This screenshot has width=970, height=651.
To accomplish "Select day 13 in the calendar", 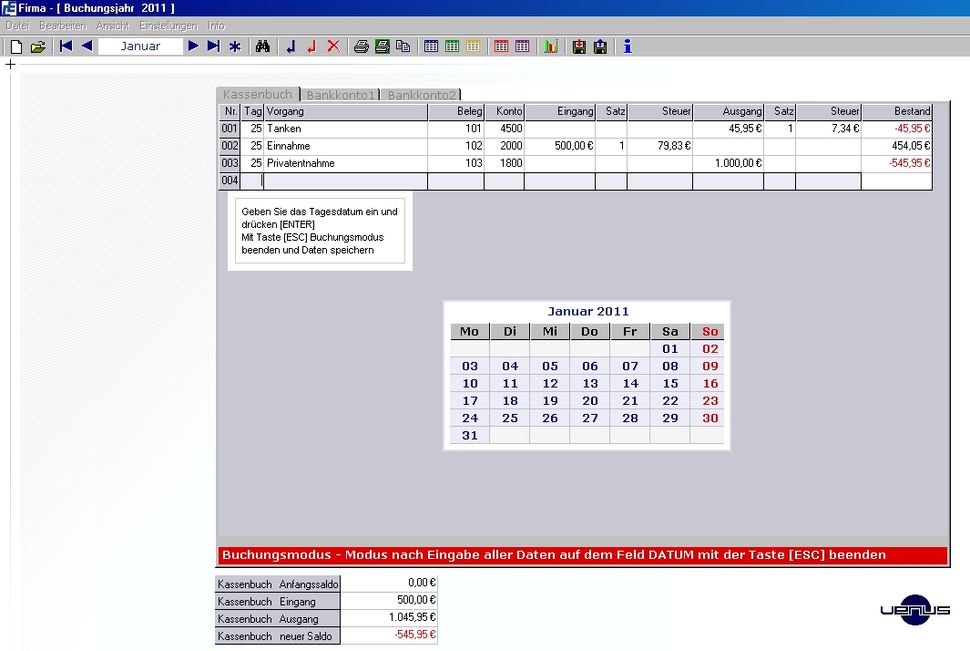I will click(590, 384).
